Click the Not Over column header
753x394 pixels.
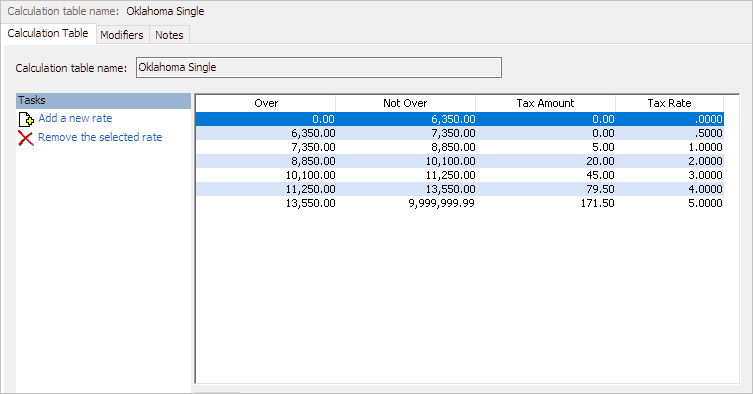[x=405, y=103]
